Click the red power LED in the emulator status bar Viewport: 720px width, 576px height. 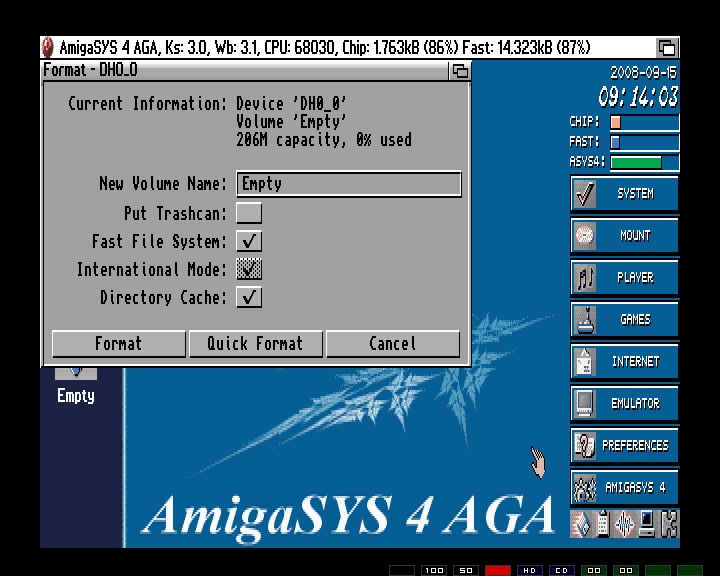pos(498,570)
